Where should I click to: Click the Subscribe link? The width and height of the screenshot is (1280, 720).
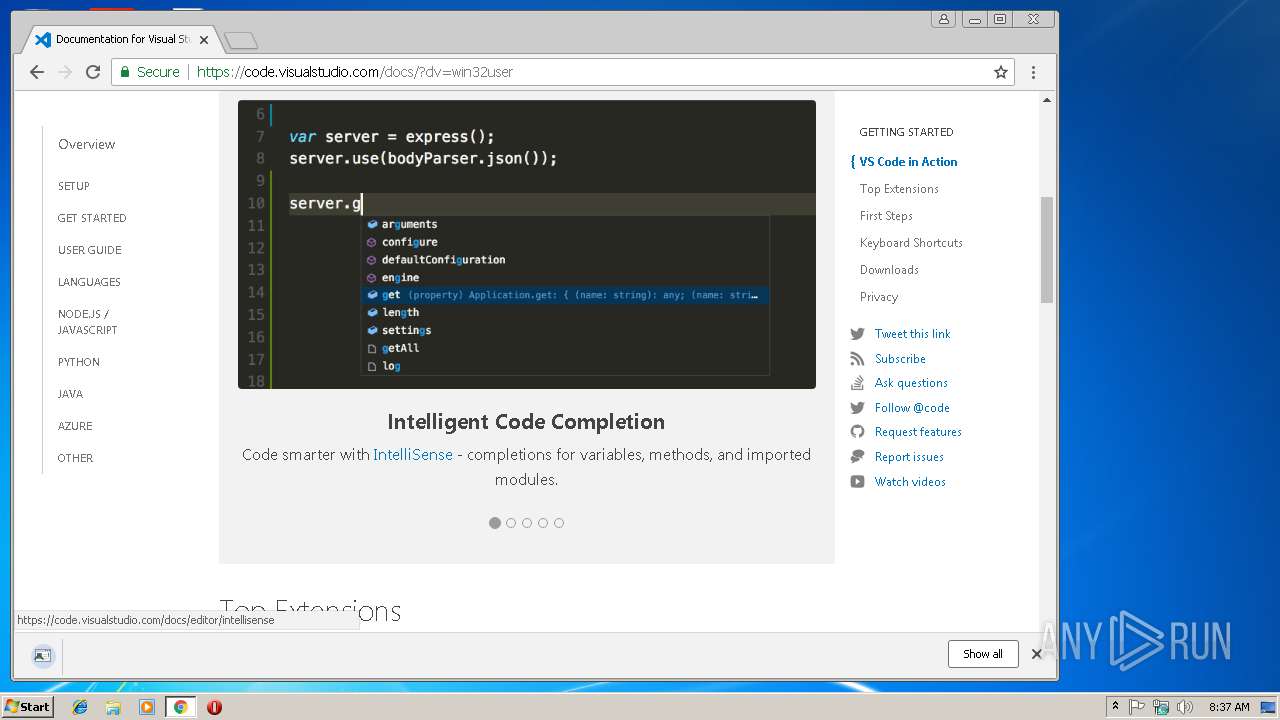[900, 359]
